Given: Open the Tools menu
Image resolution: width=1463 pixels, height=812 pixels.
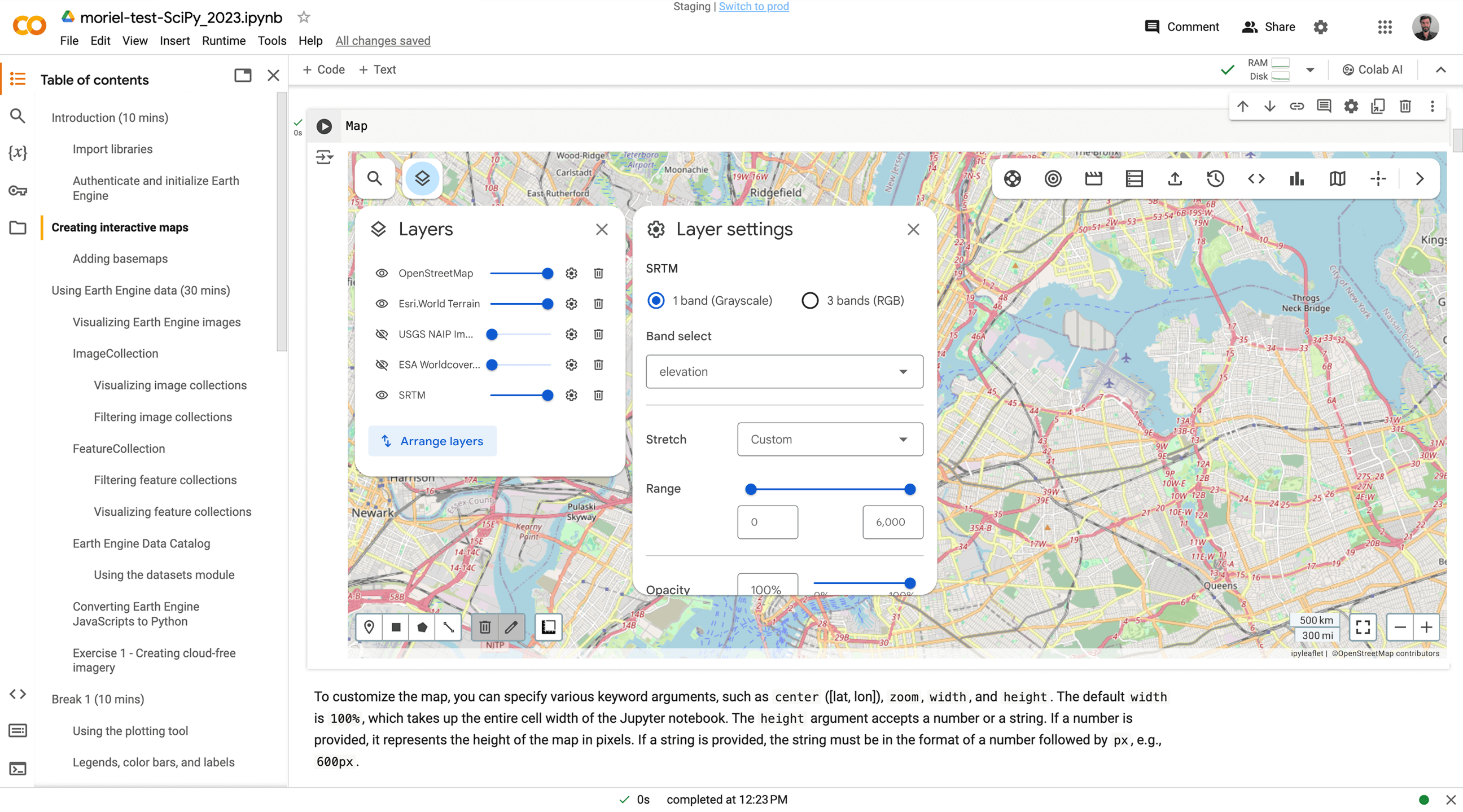Looking at the screenshot, I should (271, 41).
